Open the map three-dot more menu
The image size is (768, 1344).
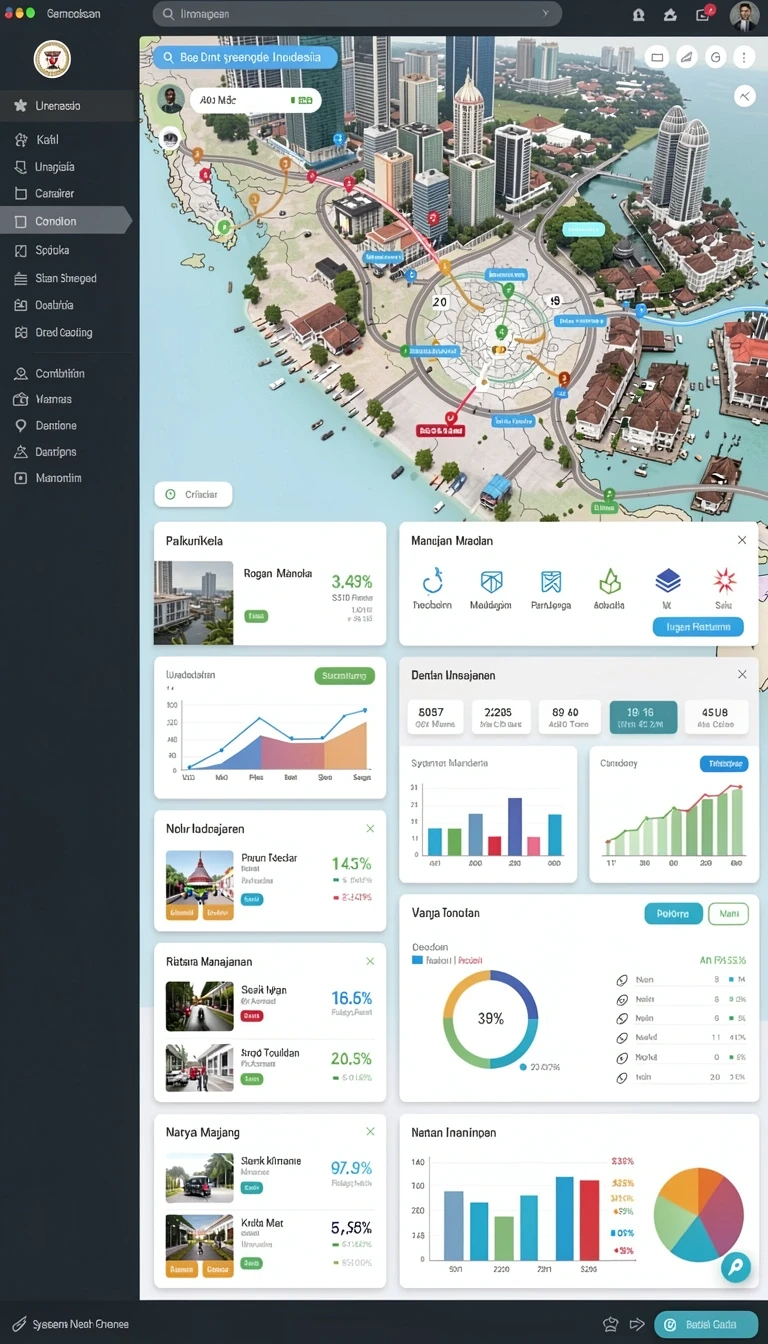(744, 58)
